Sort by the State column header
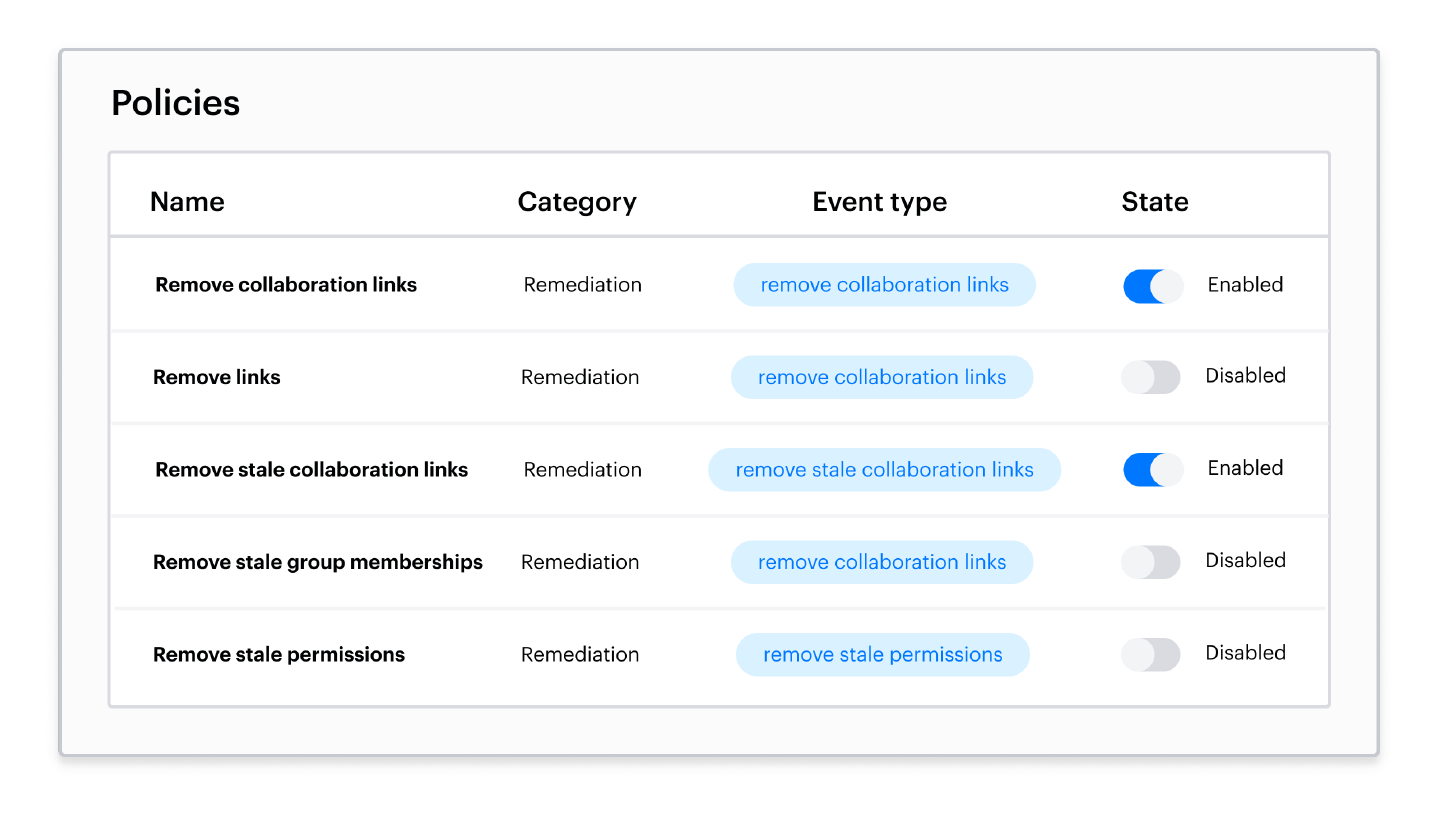This screenshot has height=821, width=1436. tap(1155, 202)
